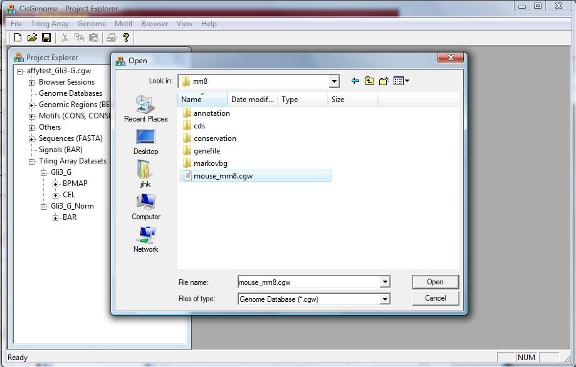
Task: Click the Paste toolbar icon
Action: (x=94, y=37)
